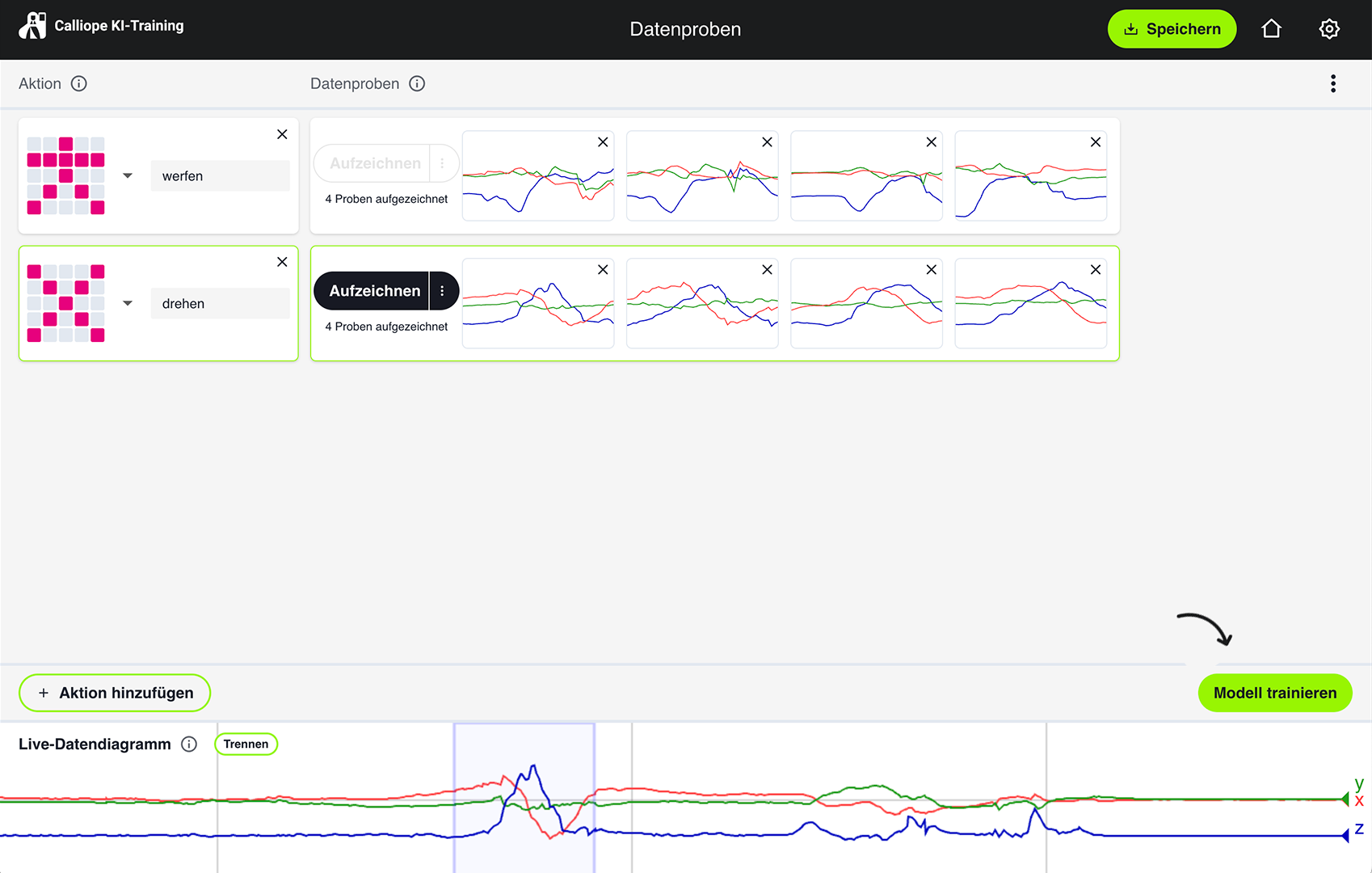Screen dimensions: 1372x873
Task: Click Aktion hinzufügen to add an action
Action: click(x=115, y=693)
